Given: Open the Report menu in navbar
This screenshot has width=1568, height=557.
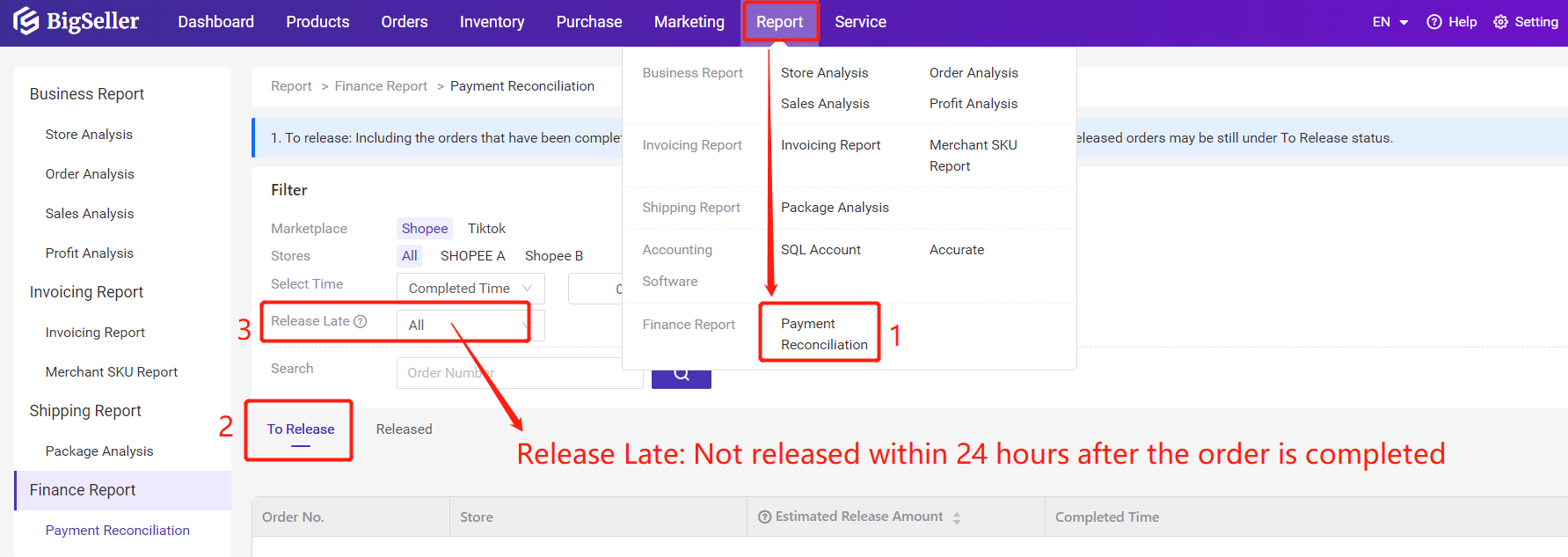Looking at the screenshot, I should point(779,22).
